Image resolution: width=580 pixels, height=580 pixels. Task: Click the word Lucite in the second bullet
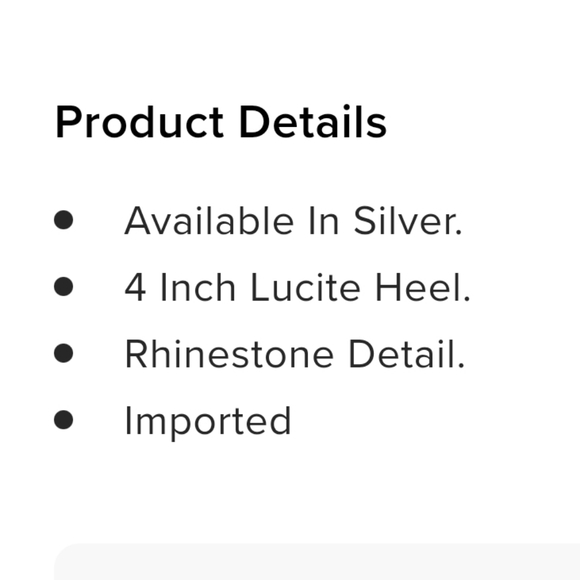coord(306,287)
